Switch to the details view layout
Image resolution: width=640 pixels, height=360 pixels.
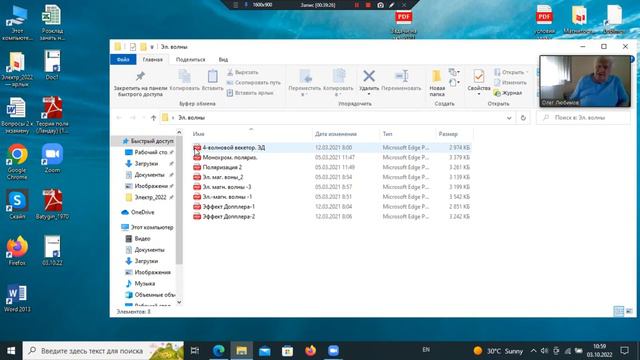click(619, 311)
